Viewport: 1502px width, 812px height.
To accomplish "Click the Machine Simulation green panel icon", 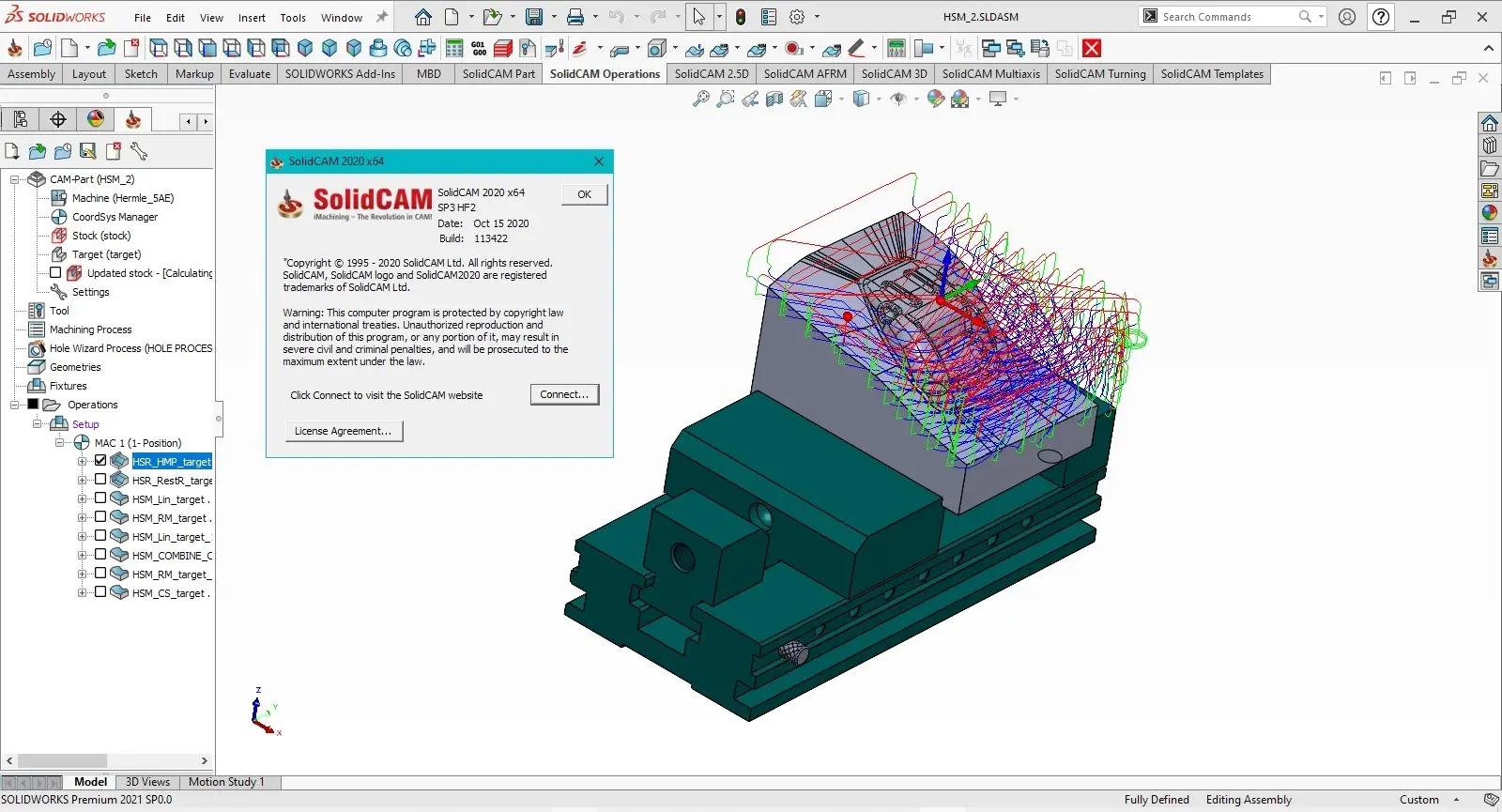I will (x=897, y=48).
